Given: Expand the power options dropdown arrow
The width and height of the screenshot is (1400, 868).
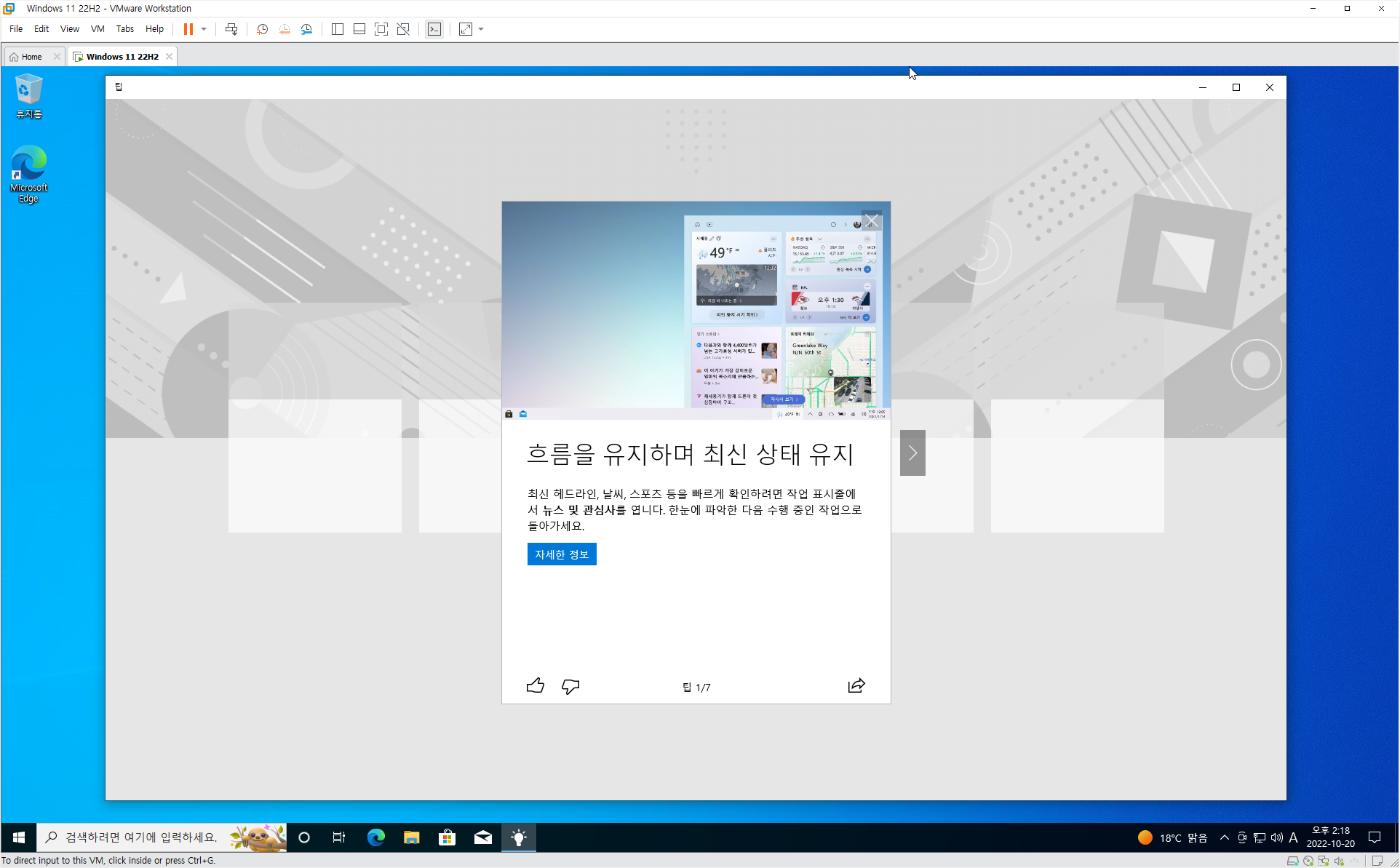Looking at the screenshot, I should click(204, 29).
